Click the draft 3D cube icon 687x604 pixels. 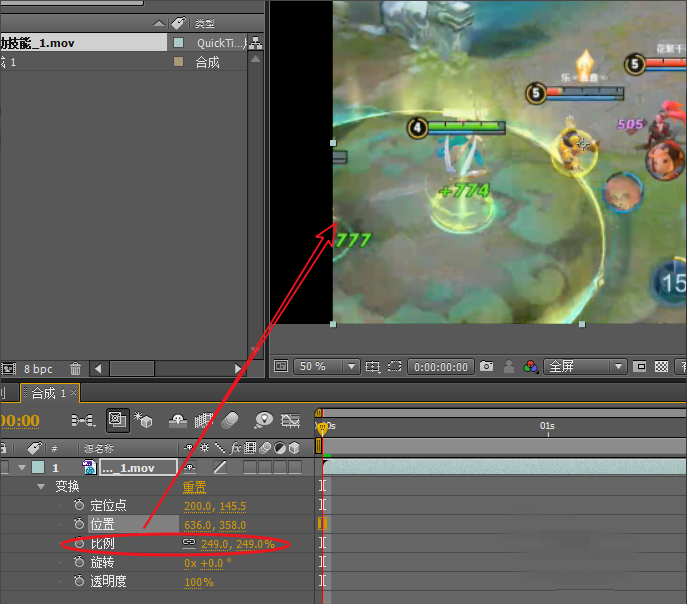pos(146,420)
